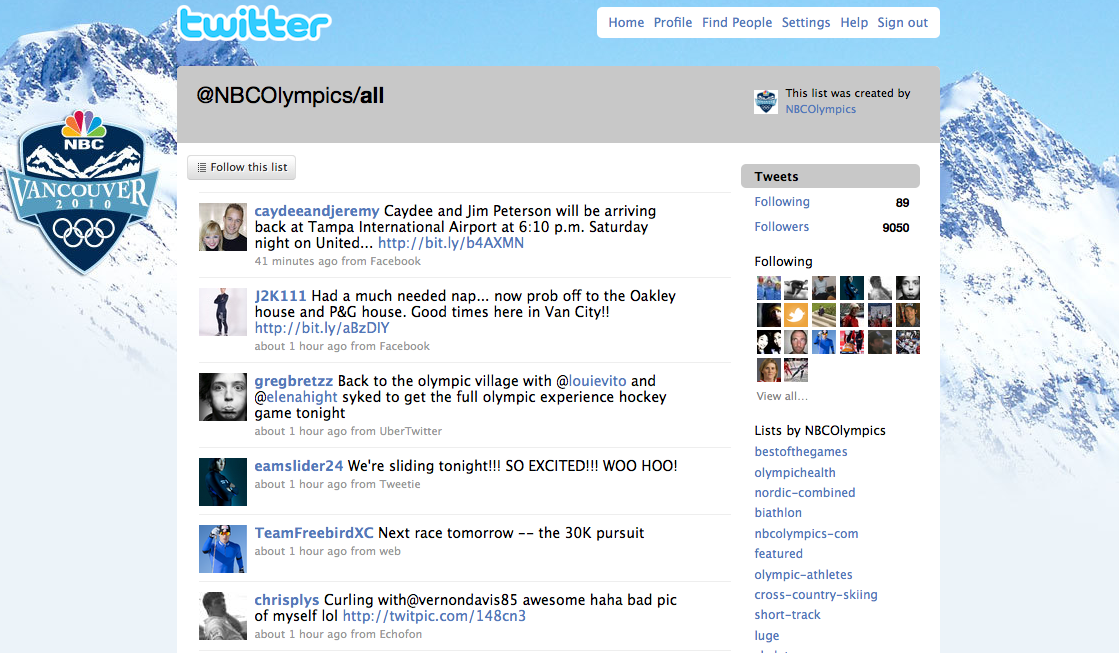
Task: Open NBCOlympics creator avatar icon
Action: pos(766,101)
